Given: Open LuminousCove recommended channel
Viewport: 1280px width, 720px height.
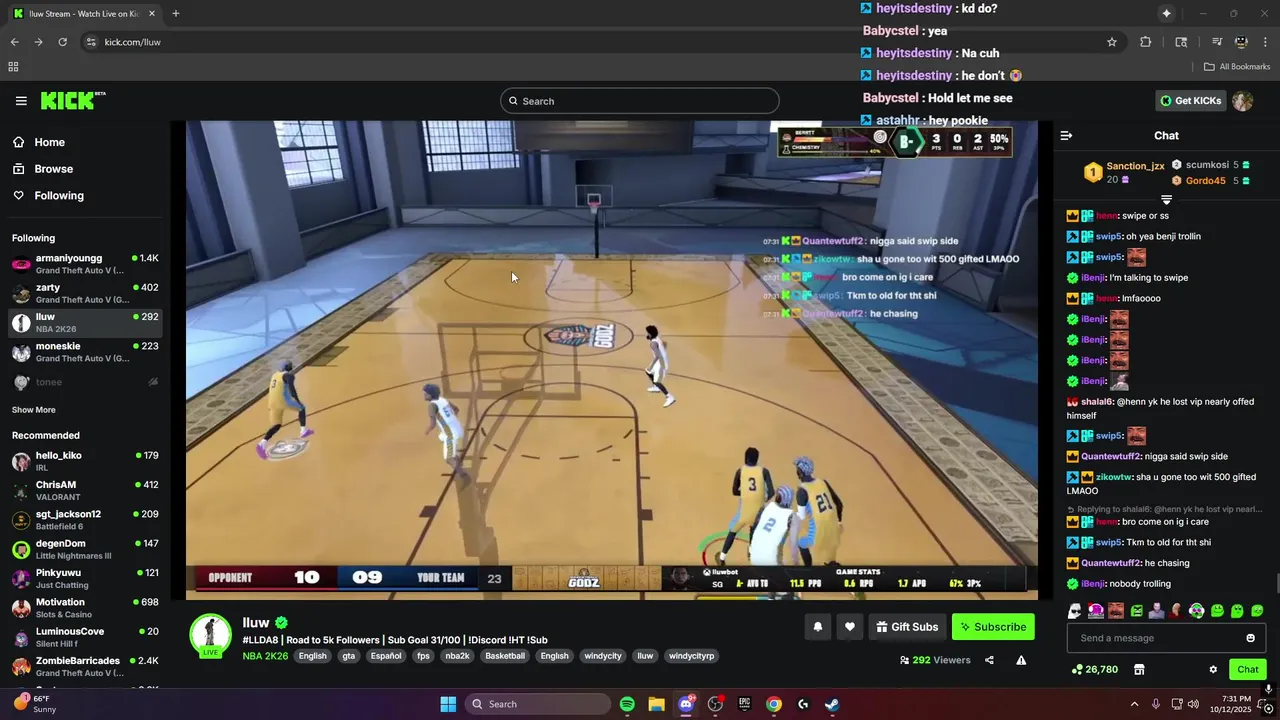Looking at the screenshot, I should (x=85, y=637).
